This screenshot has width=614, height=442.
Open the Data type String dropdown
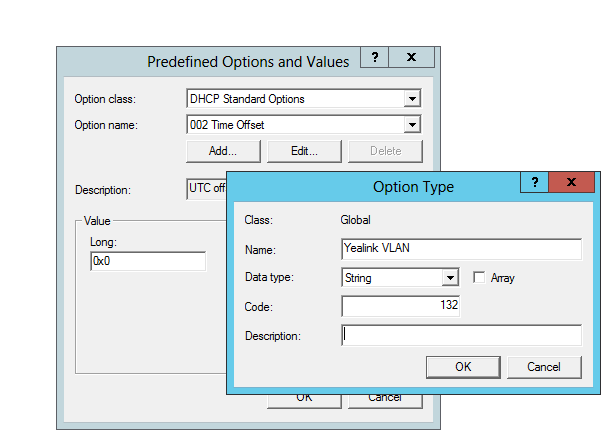[450, 278]
